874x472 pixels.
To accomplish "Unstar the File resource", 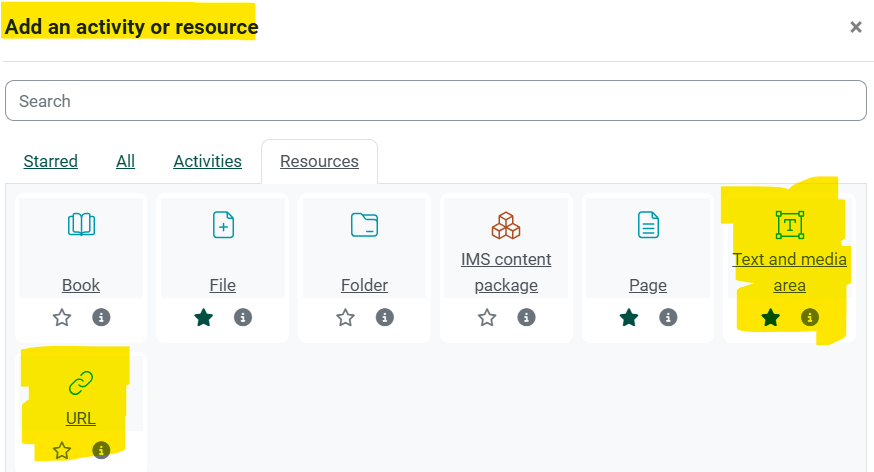I will tap(203, 318).
